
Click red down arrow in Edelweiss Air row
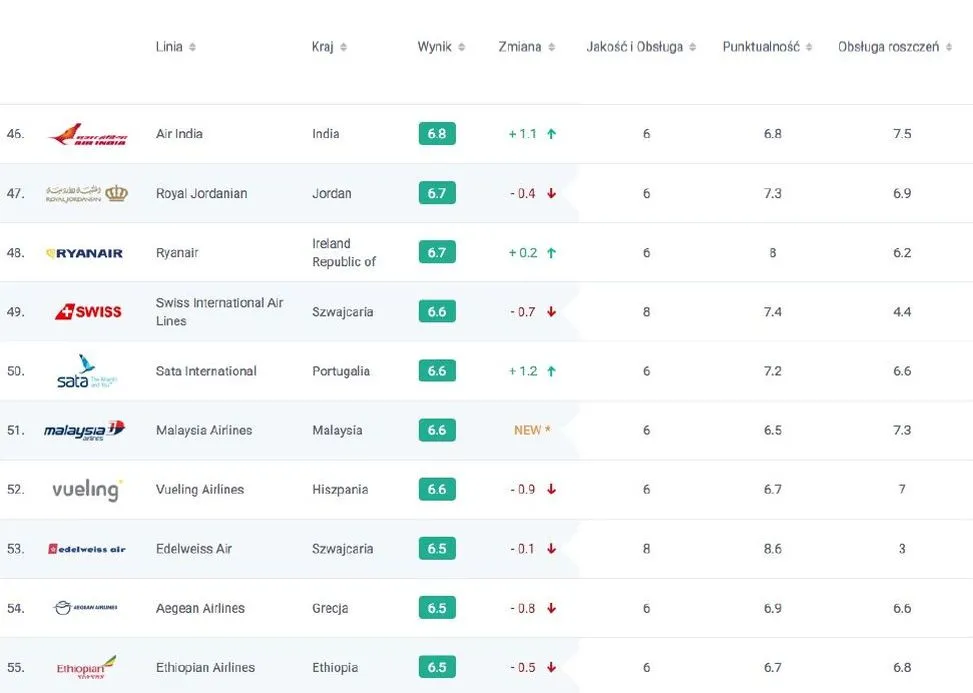point(551,549)
